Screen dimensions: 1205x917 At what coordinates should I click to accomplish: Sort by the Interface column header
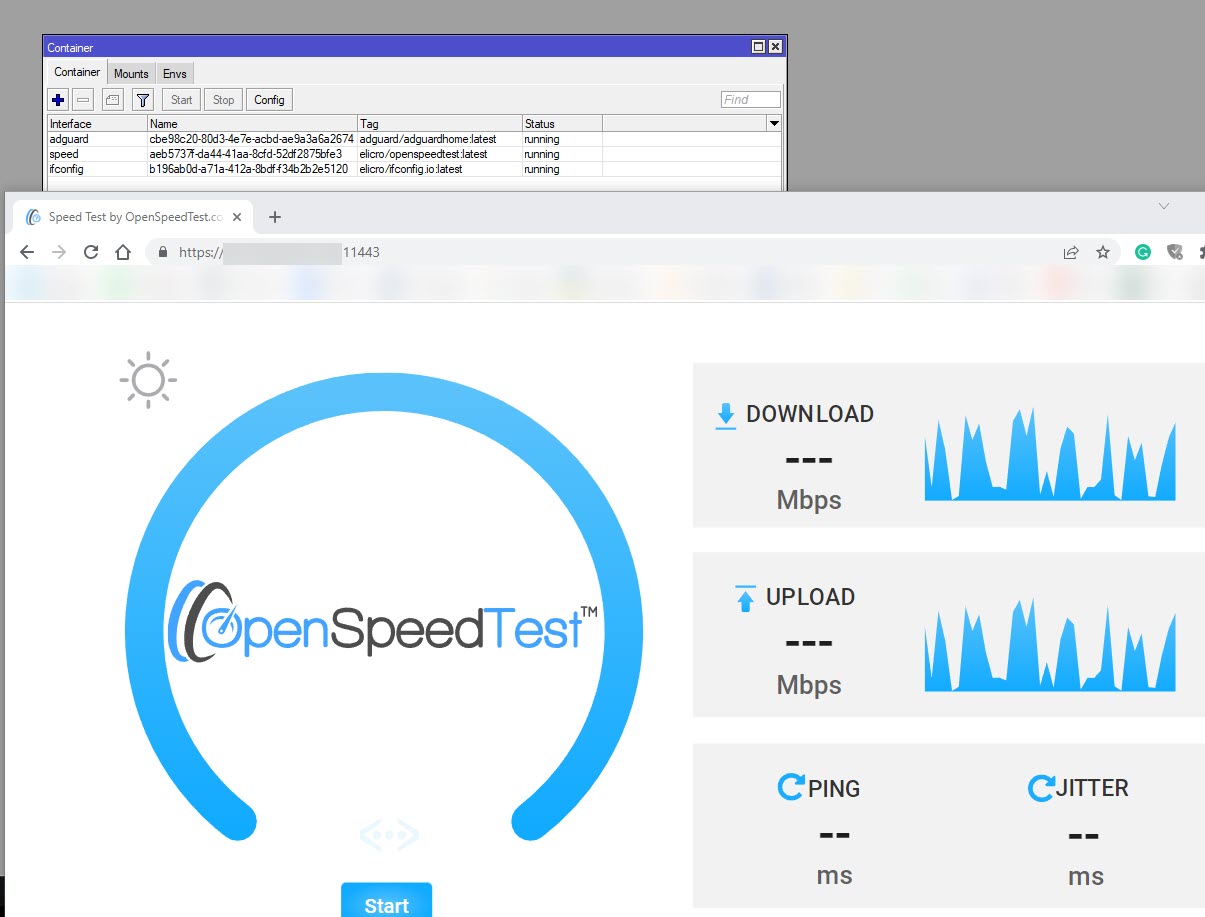[x=97, y=124]
